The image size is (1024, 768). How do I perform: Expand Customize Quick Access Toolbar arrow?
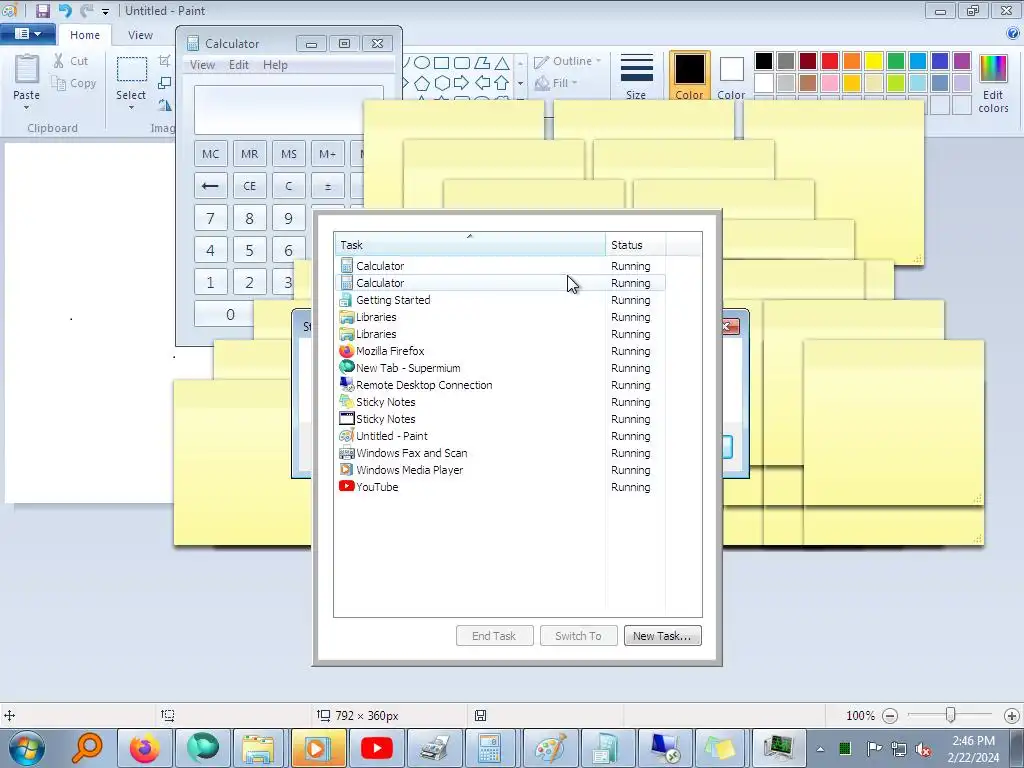[106, 11]
